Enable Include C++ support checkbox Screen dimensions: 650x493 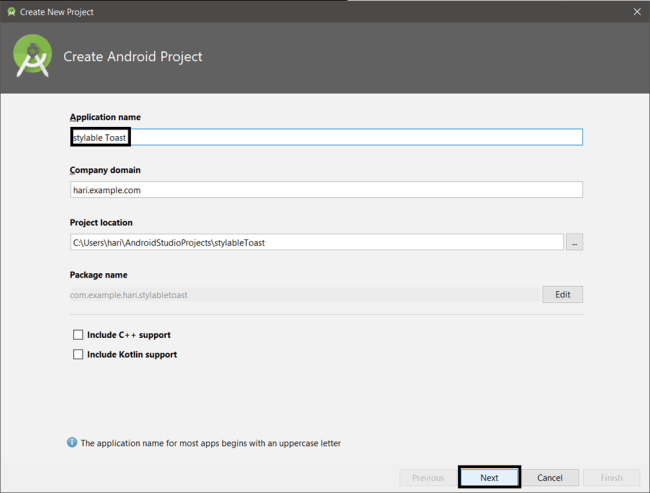coord(78,335)
